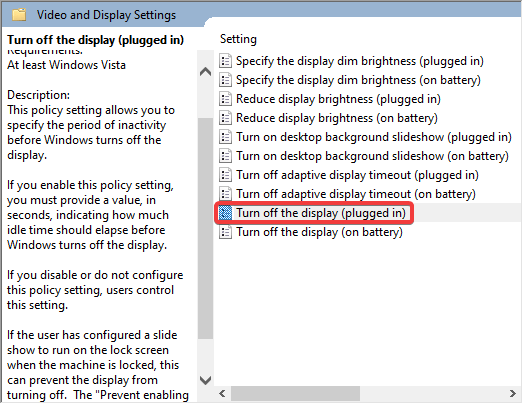This screenshot has height=404, width=523.
Task: Select Turn off adaptive display timeout (on battery) setting
Action: click(356, 194)
